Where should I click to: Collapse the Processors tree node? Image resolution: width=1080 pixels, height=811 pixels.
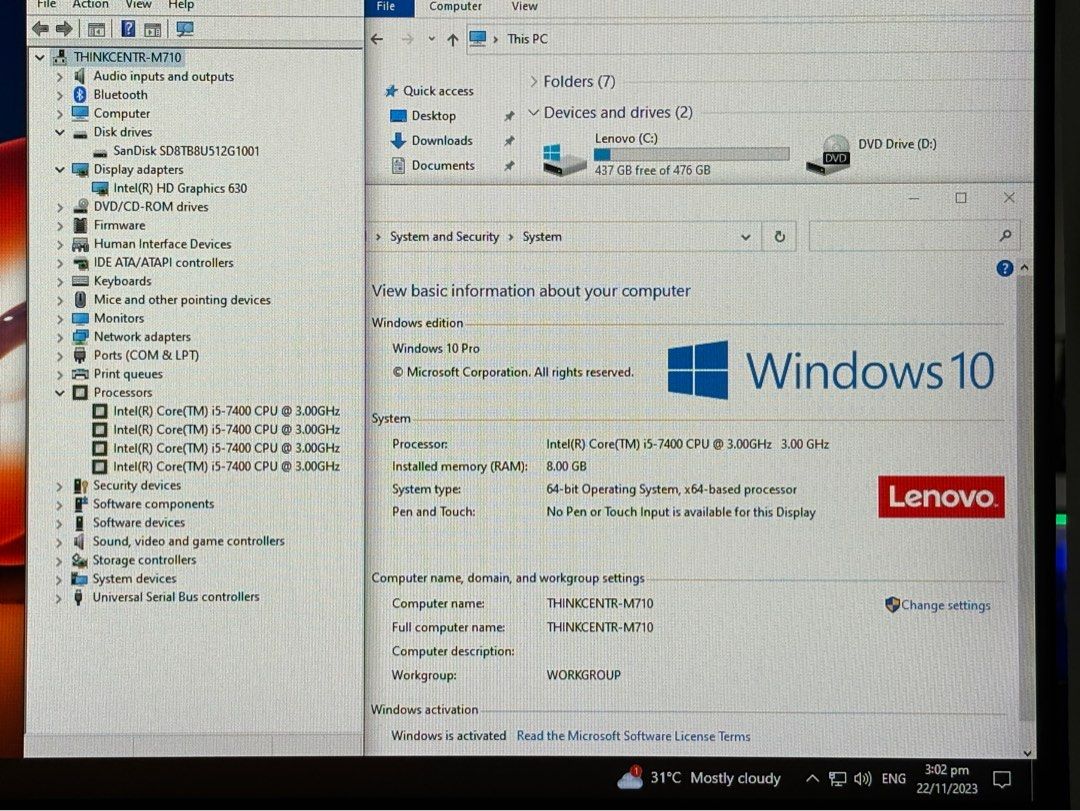point(58,392)
